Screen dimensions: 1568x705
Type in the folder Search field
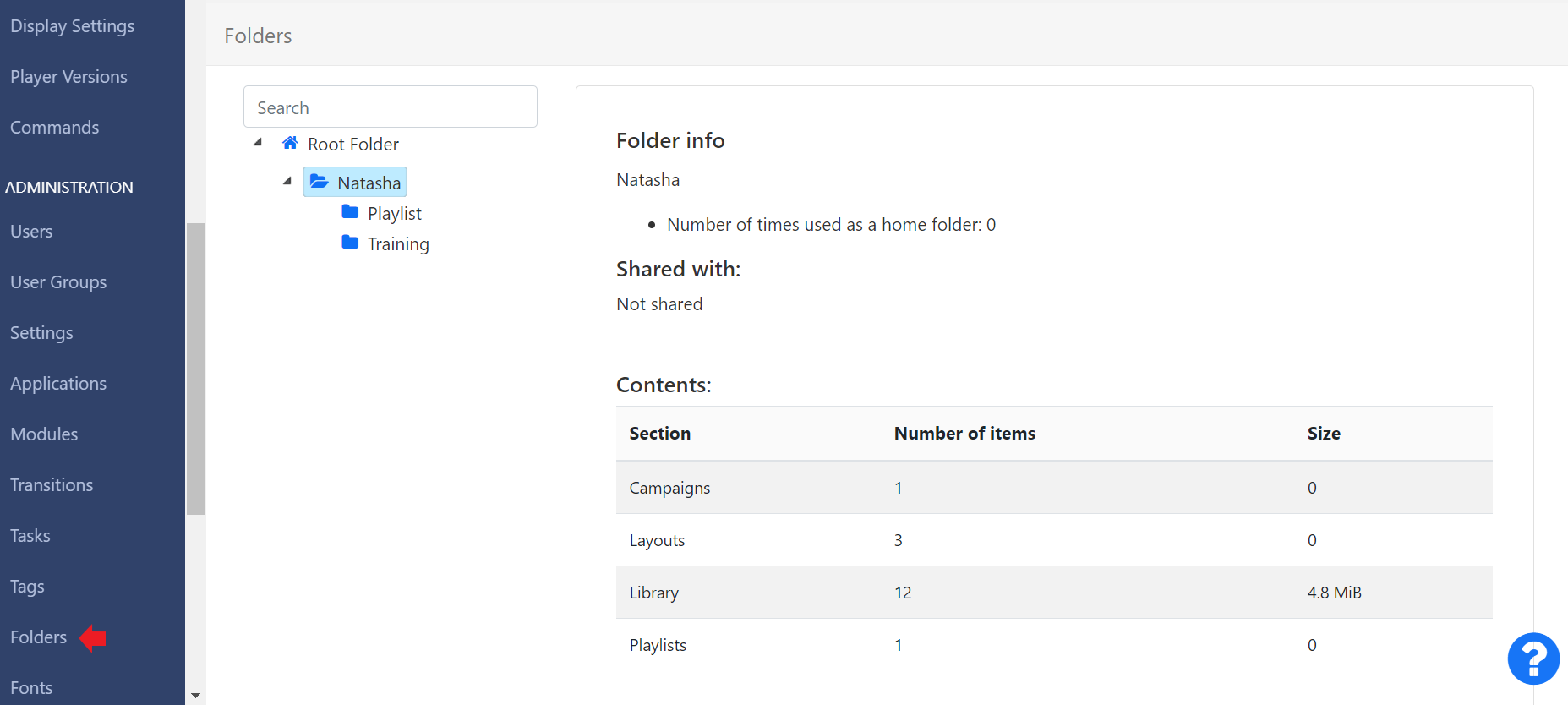pos(391,107)
